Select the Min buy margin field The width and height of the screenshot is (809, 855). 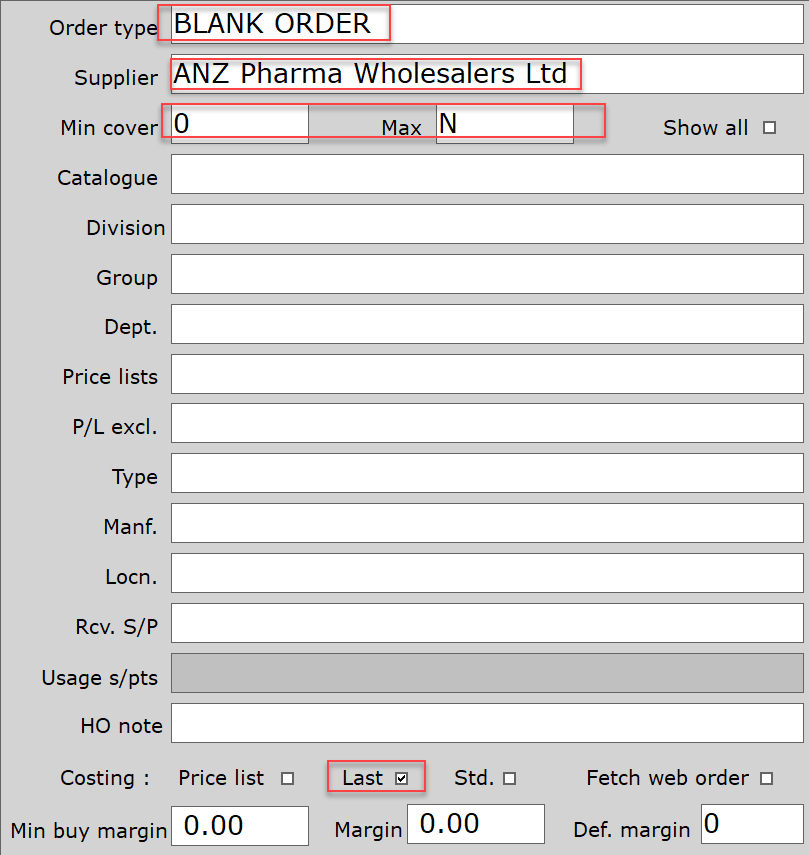pyautogui.click(x=241, y=825)
